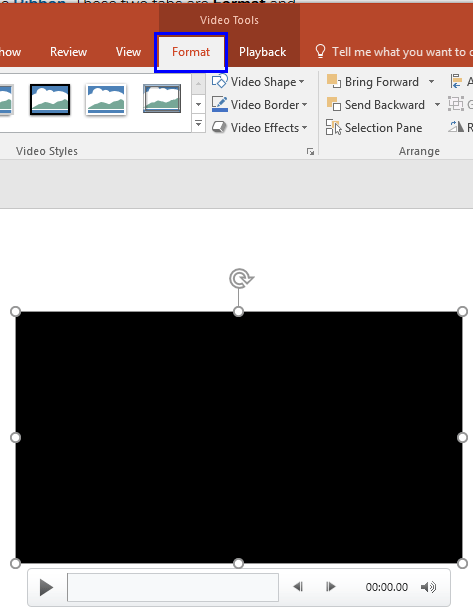The image size is (473, 616).
Task: Expand the full Video Styles gallery
Action: 198,124
